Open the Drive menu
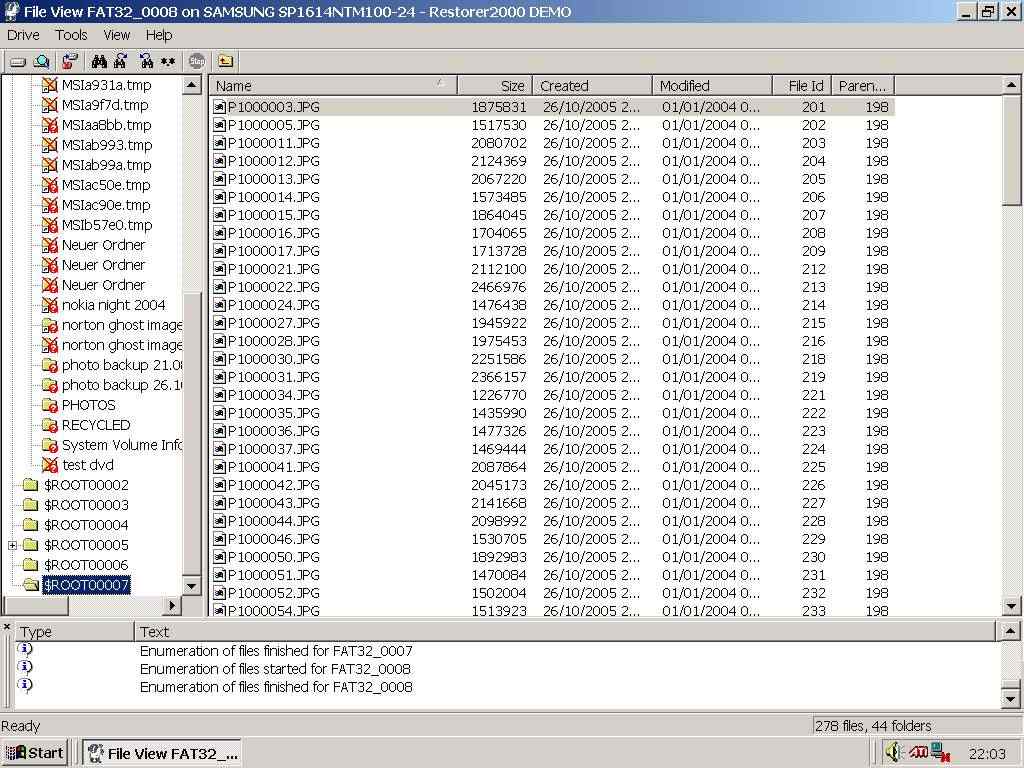 point(24,35)
